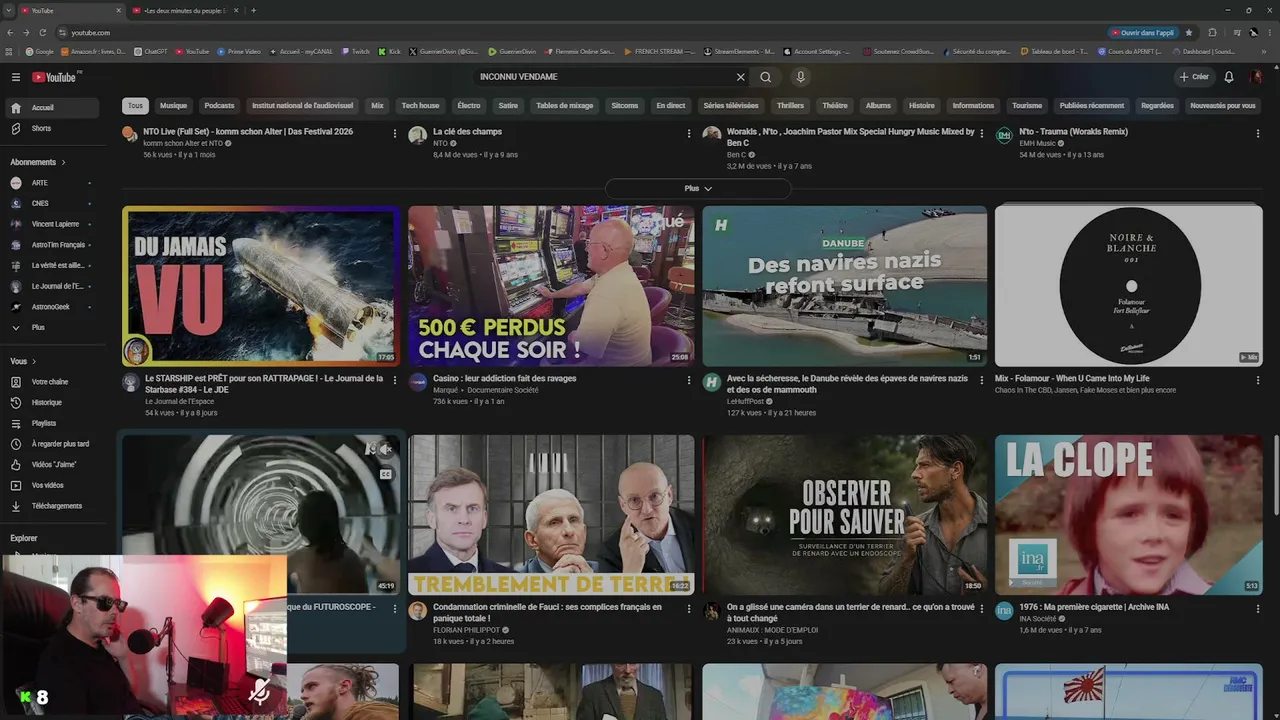The height and width of the screenshot is (720, 1280).
Task: Open the Noire & Blanche mix thumbnail
Action: [1129, 286]
